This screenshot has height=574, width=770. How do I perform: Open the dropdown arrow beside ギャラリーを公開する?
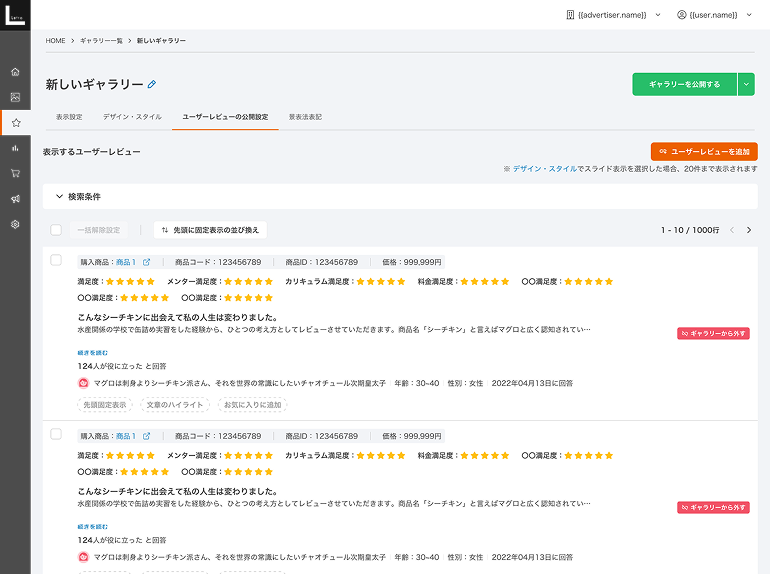(746, 85)
